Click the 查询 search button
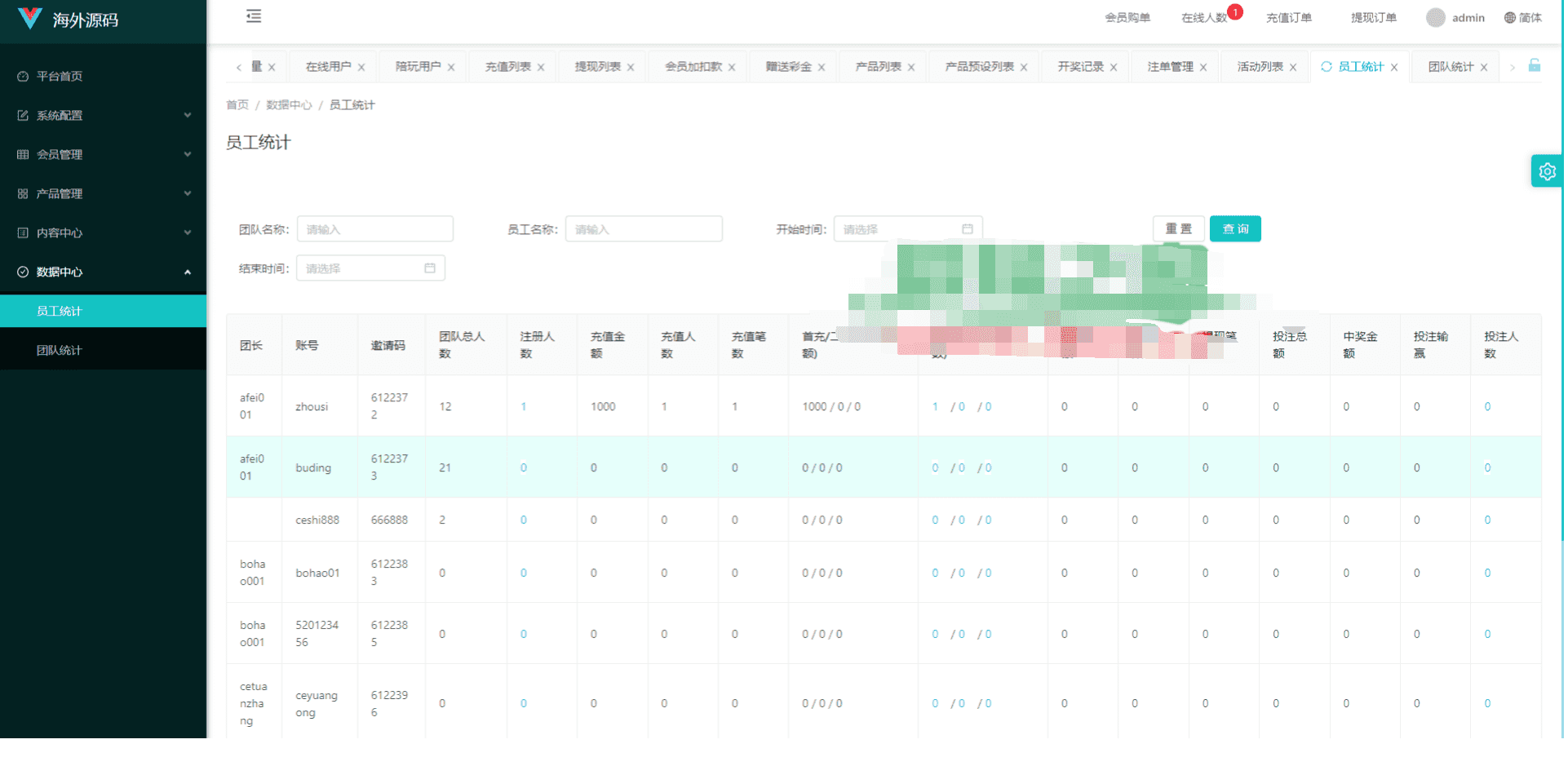 pos(1235,229)
